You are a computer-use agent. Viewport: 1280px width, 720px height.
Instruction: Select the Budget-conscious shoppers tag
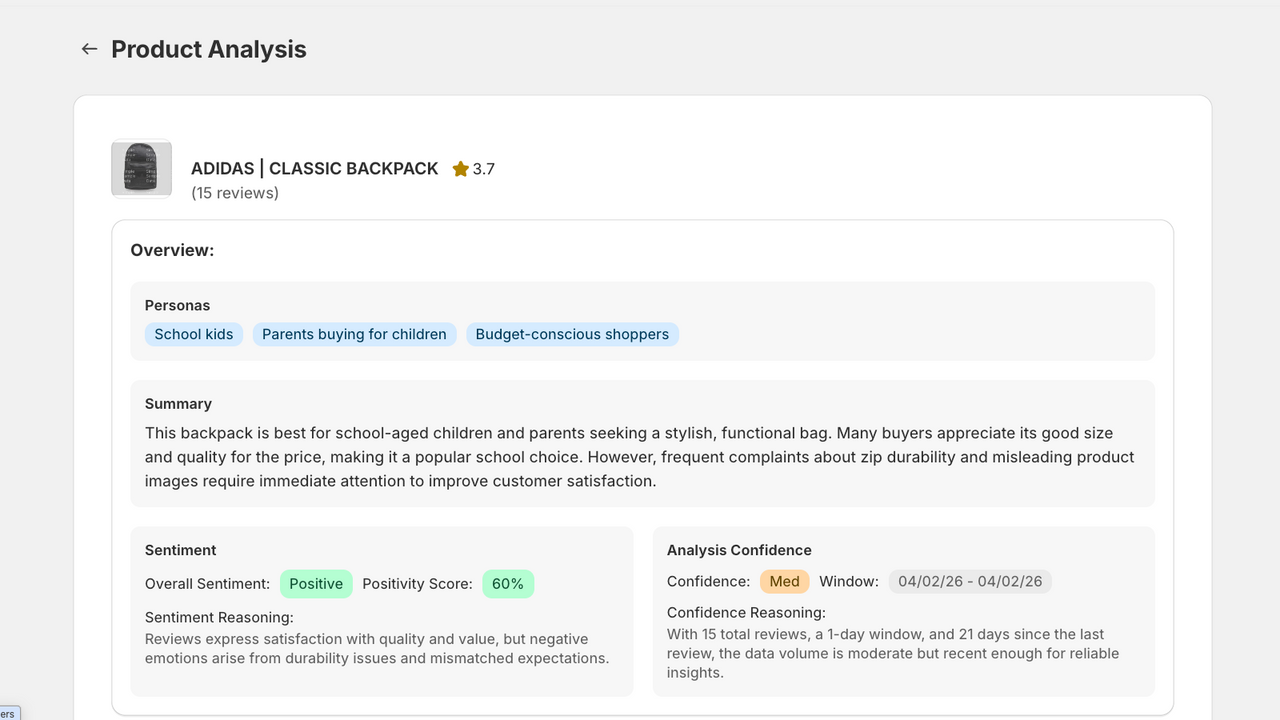coord(572,334)
